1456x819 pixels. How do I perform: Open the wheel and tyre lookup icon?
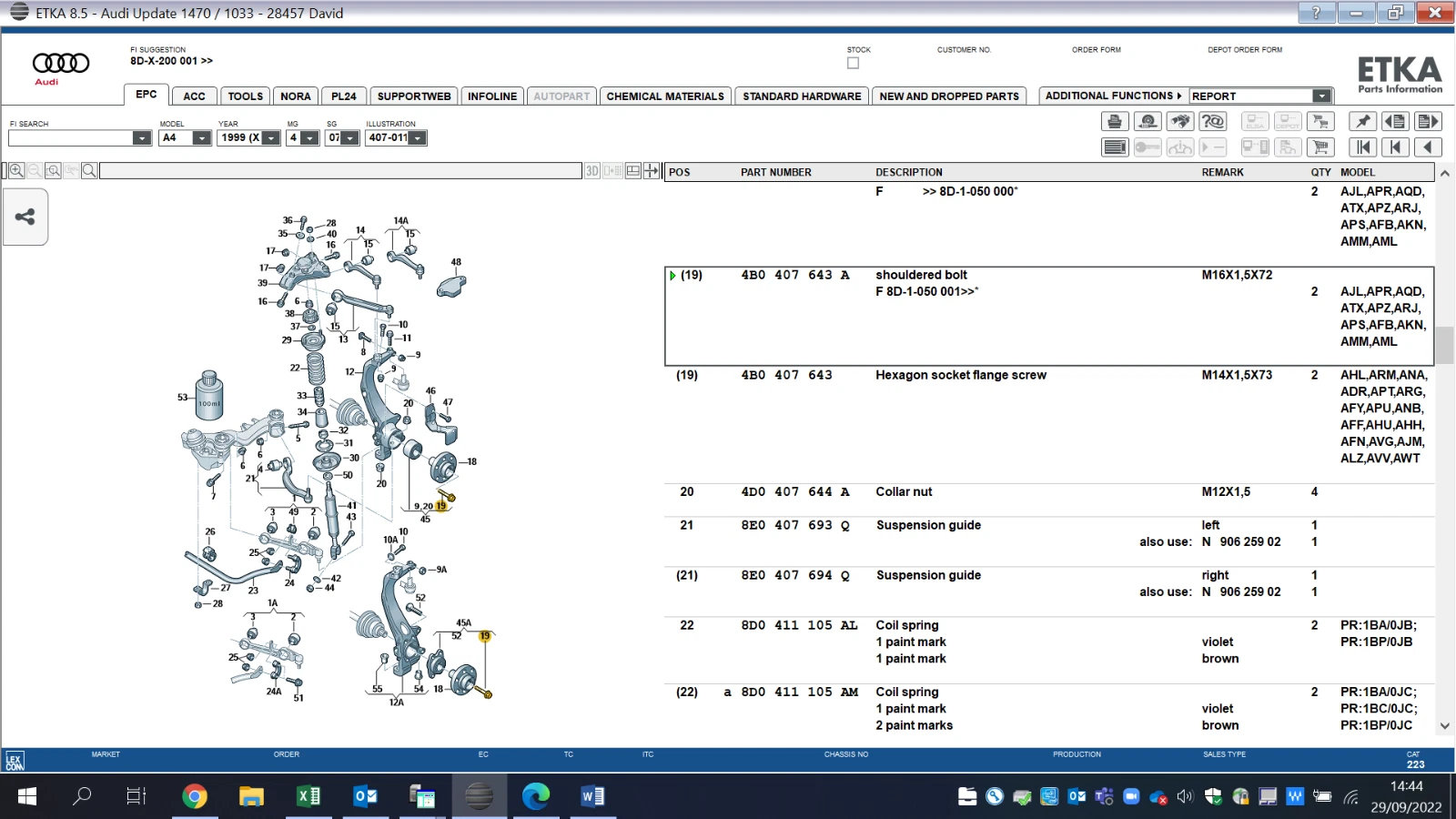(x=1148, y=121)
